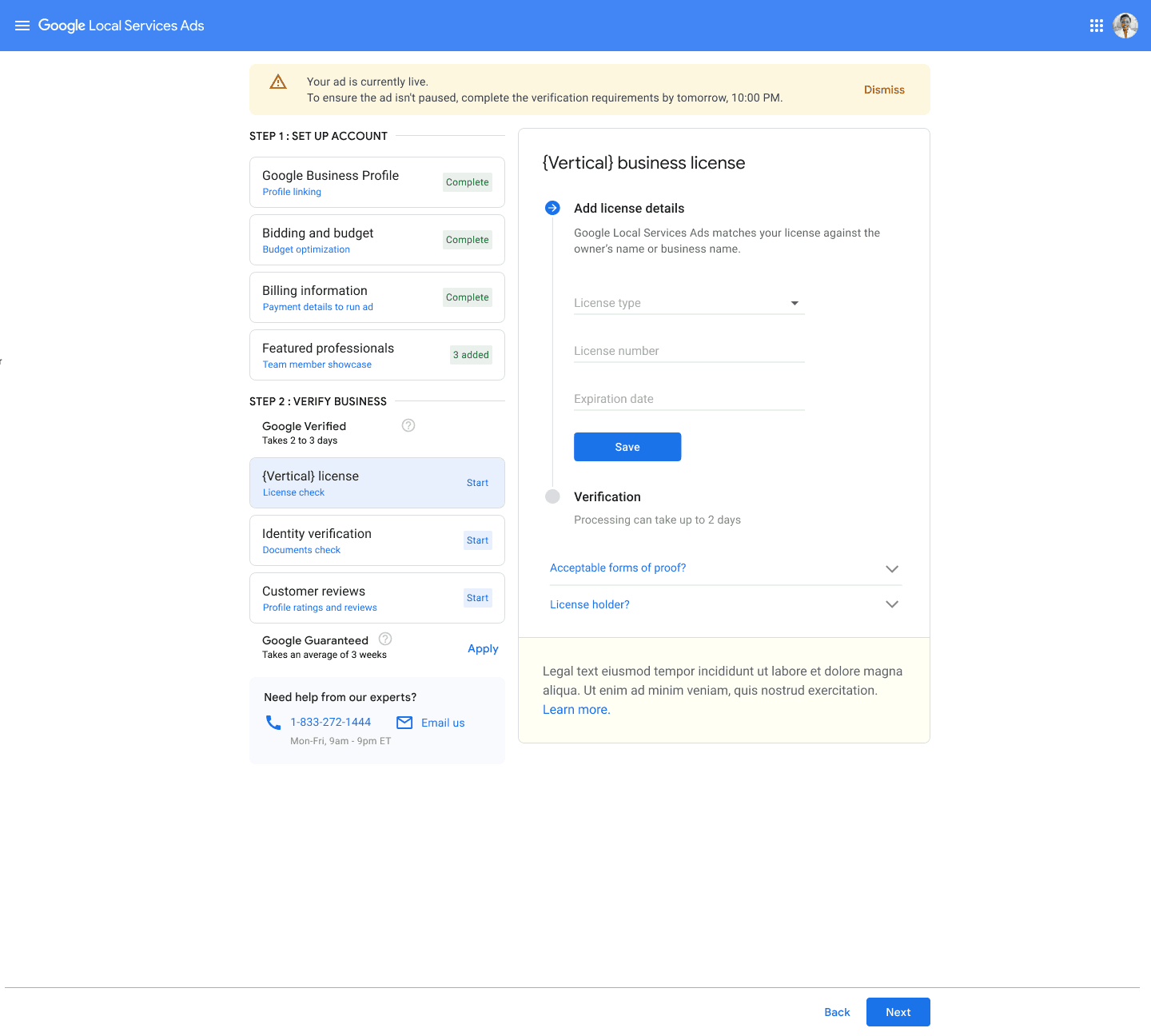
Task: Focus the License number field
Action: point(689,351)
